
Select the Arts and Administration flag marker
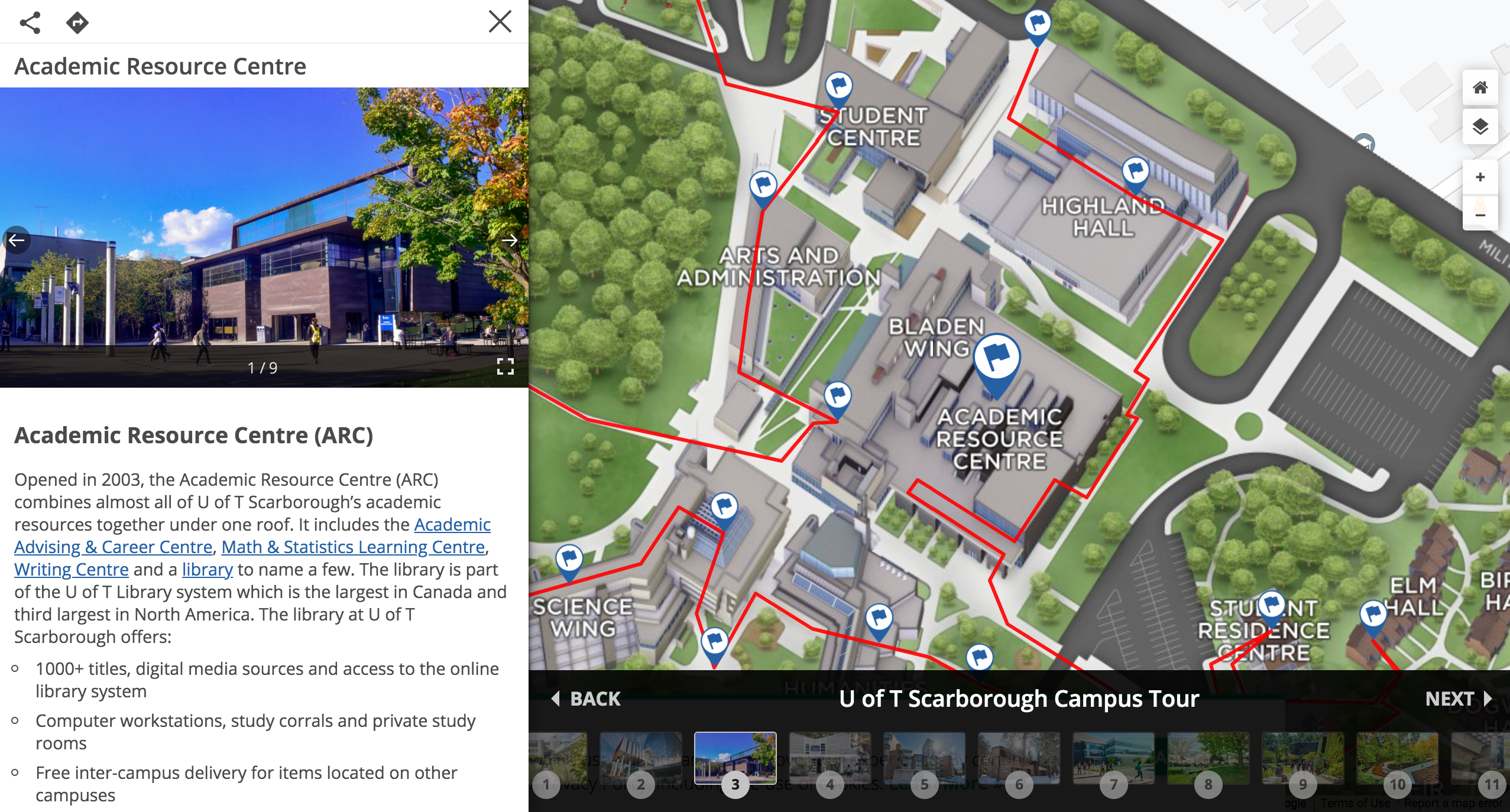point(763,190)
